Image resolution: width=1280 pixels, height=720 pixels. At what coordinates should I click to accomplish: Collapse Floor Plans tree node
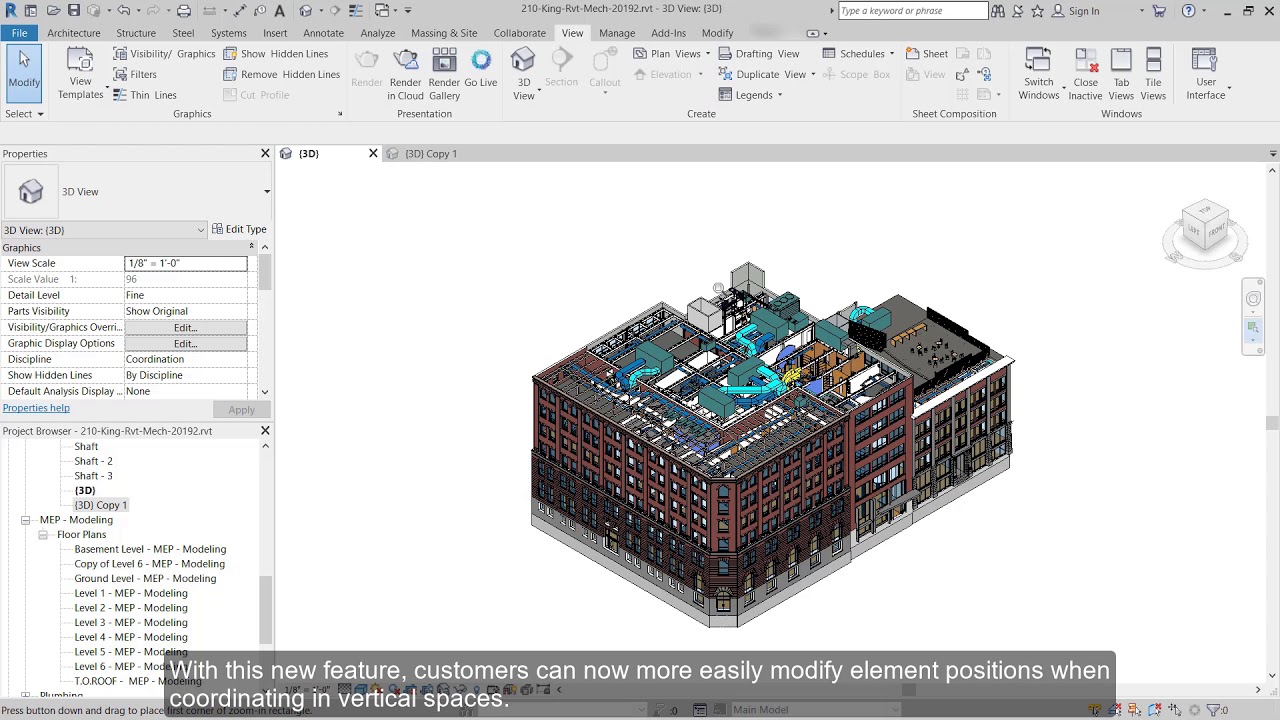point(43,535)
